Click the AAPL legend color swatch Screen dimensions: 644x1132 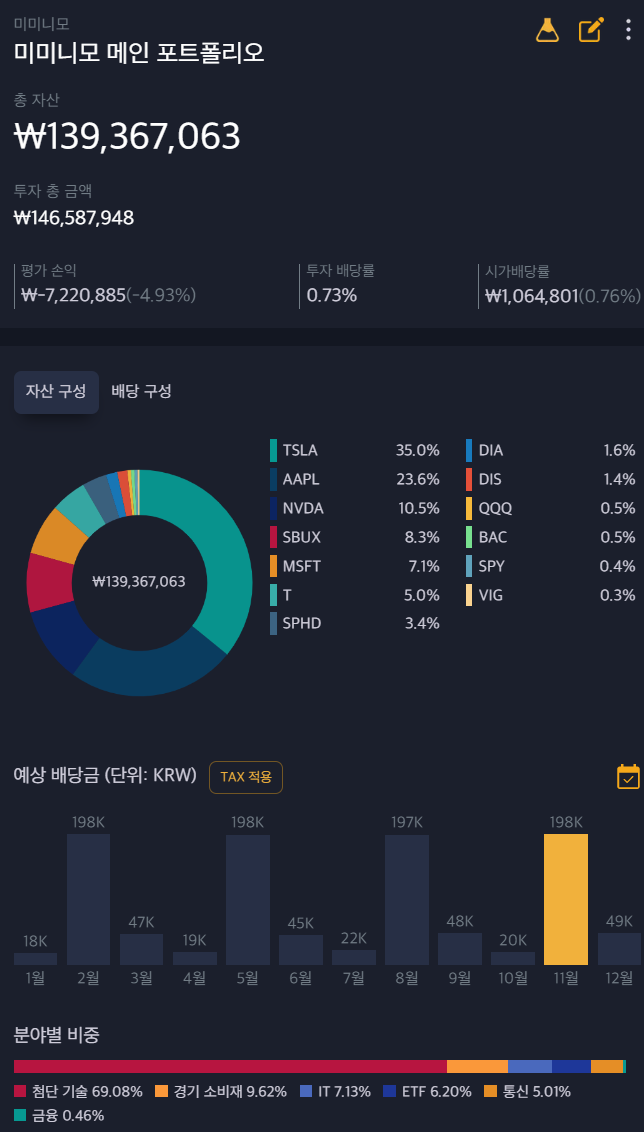(274, 479)
